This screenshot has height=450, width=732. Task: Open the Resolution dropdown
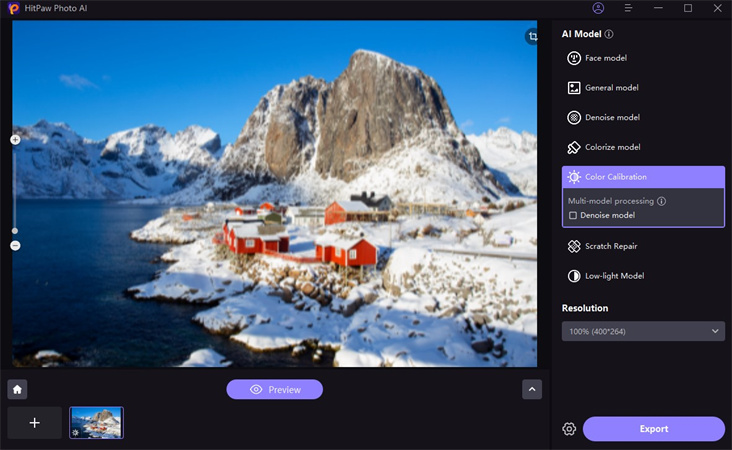coord(643,331)
